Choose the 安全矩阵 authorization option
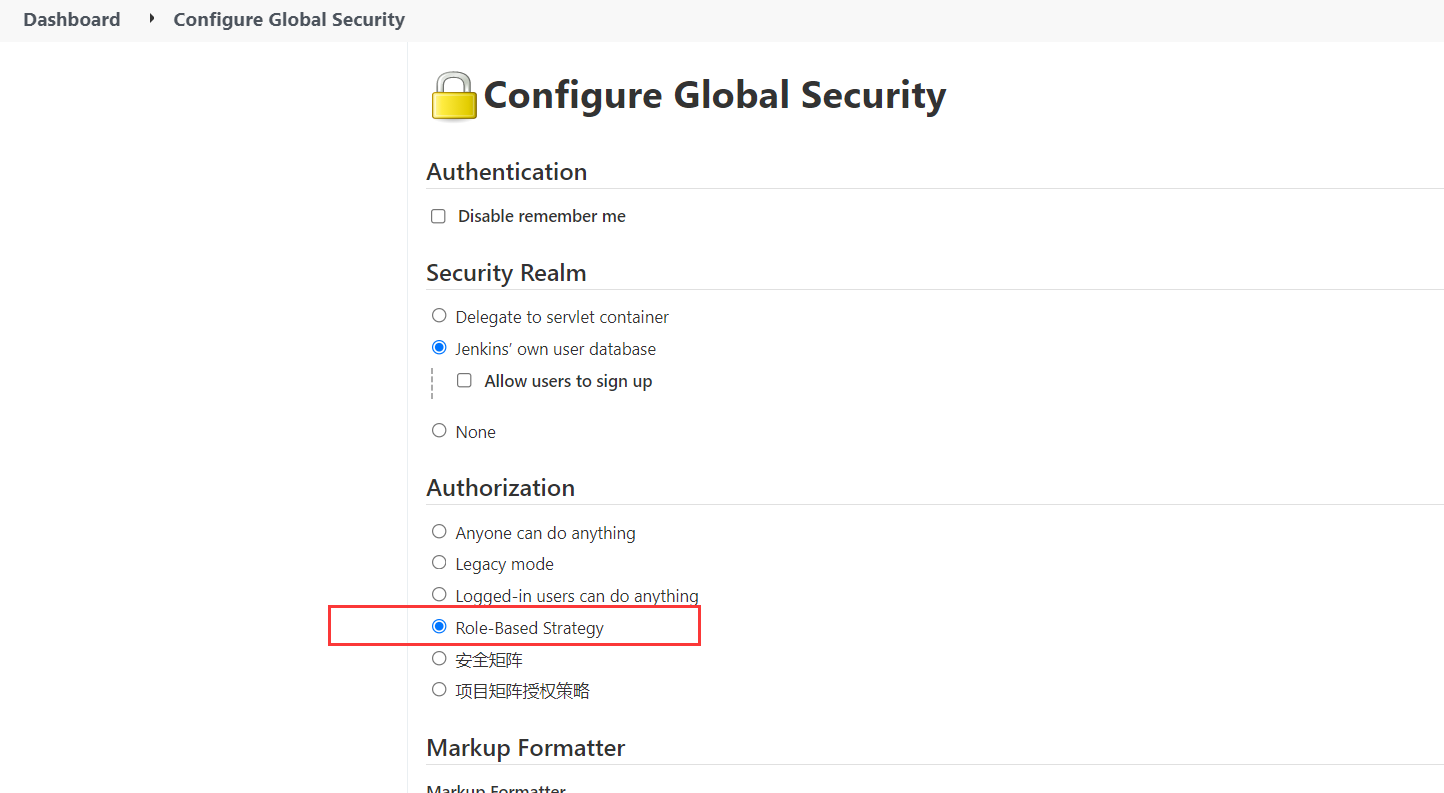Screen dimensions: 1444x793 coord(439,659)
